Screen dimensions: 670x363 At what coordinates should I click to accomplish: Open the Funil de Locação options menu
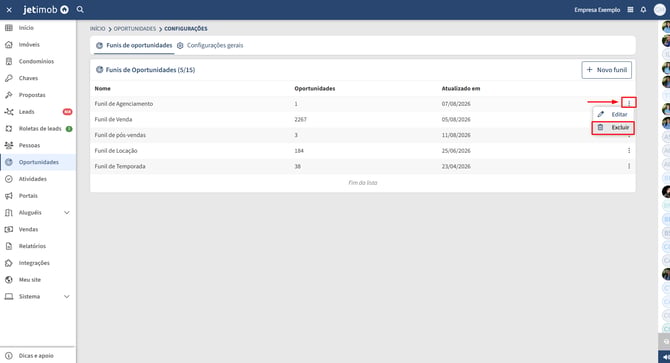(x=629, y=150)
